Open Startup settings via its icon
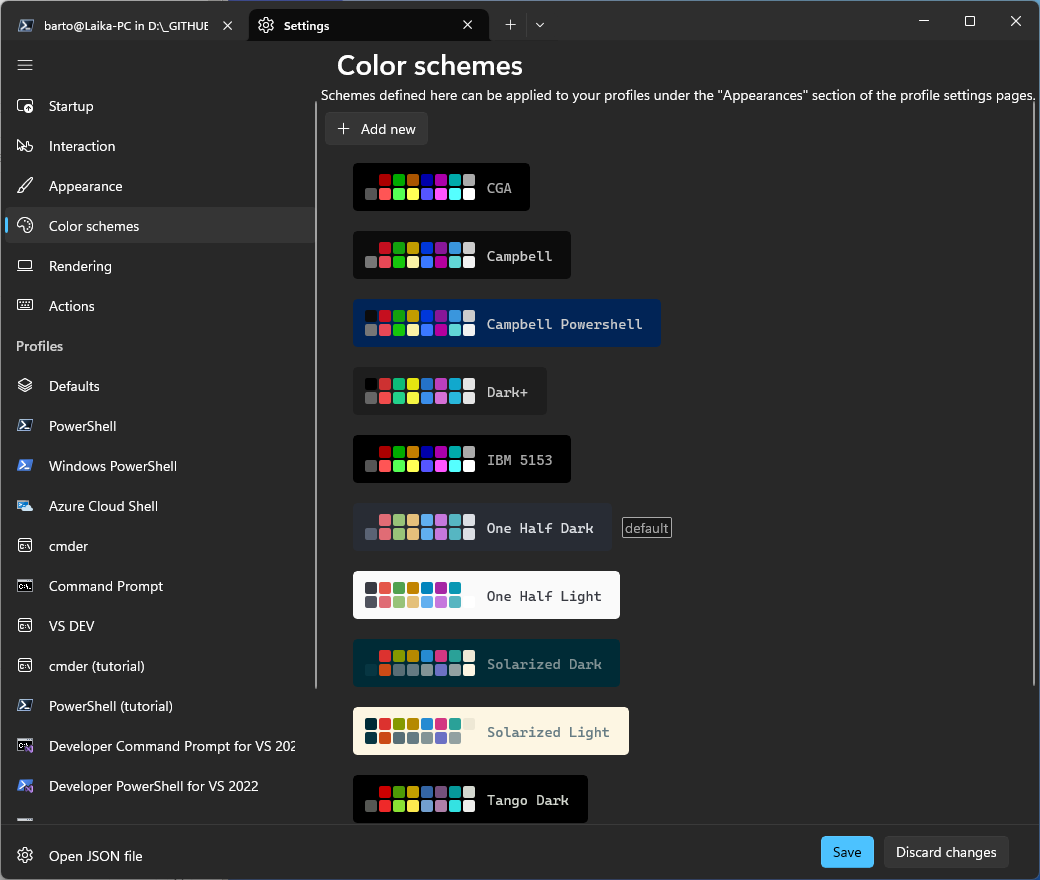This screenshot has width=1040, height=880. 26,106
